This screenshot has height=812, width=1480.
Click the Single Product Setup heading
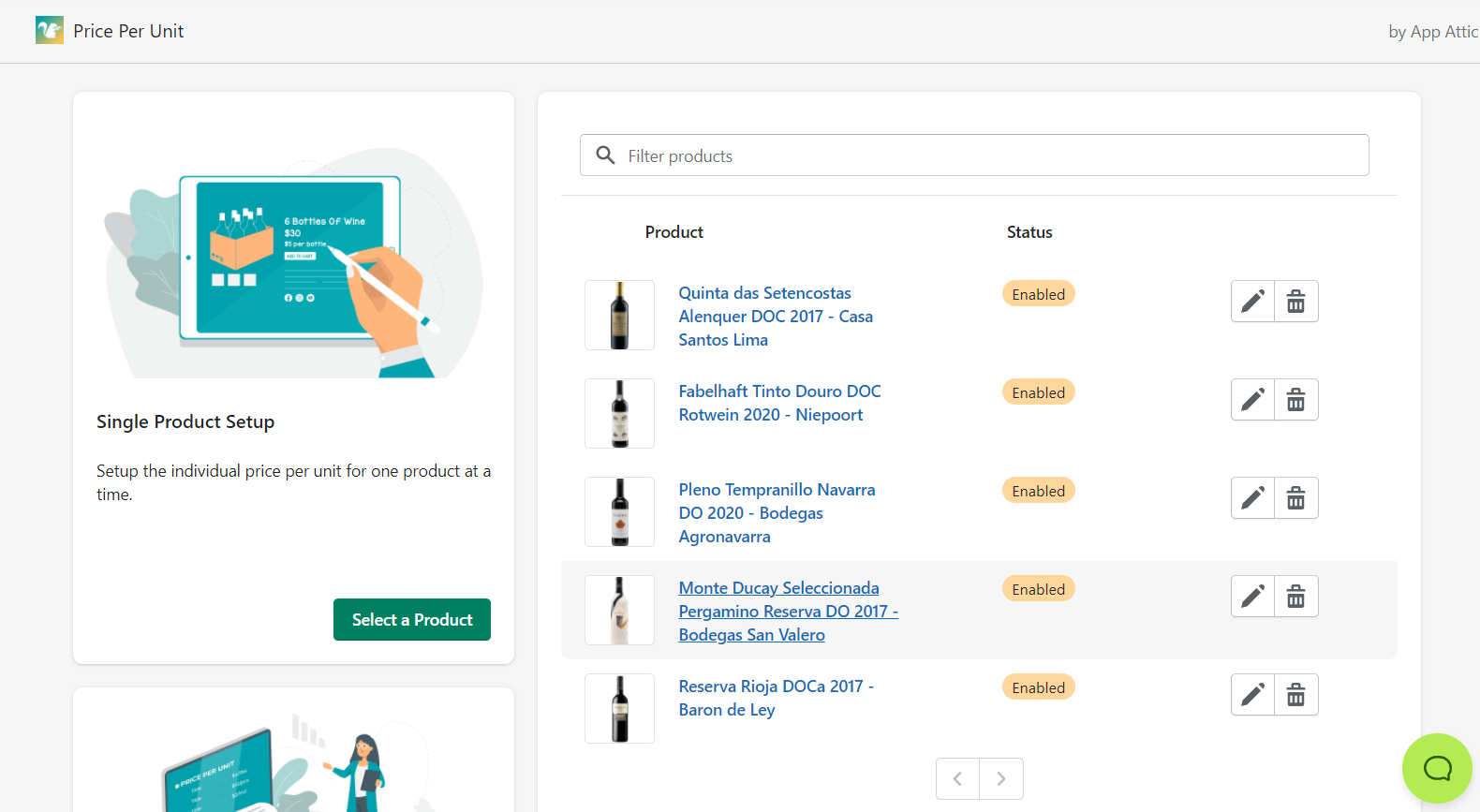(x=185, y=421)
